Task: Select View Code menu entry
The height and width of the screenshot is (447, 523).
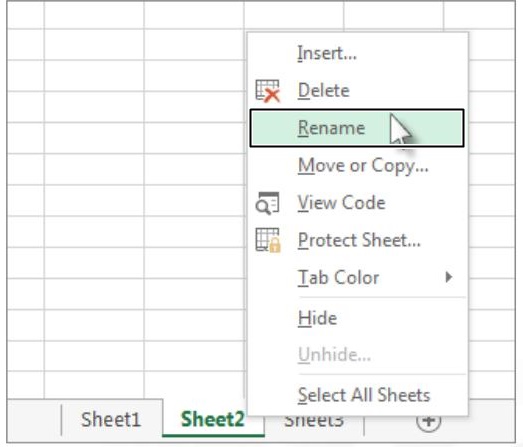Action: (x=357, y=203)
